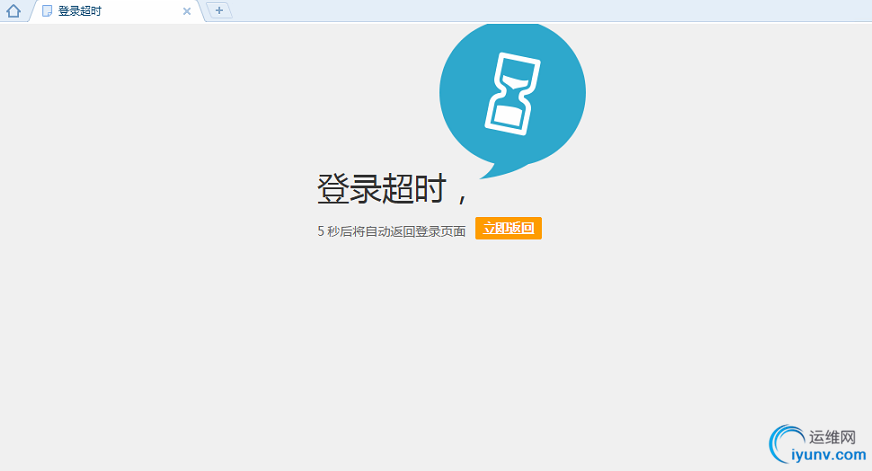This screenshot has width=872, height=471.
Task: Click the 登录超时 heading text
Action: (x=392, y=189)
